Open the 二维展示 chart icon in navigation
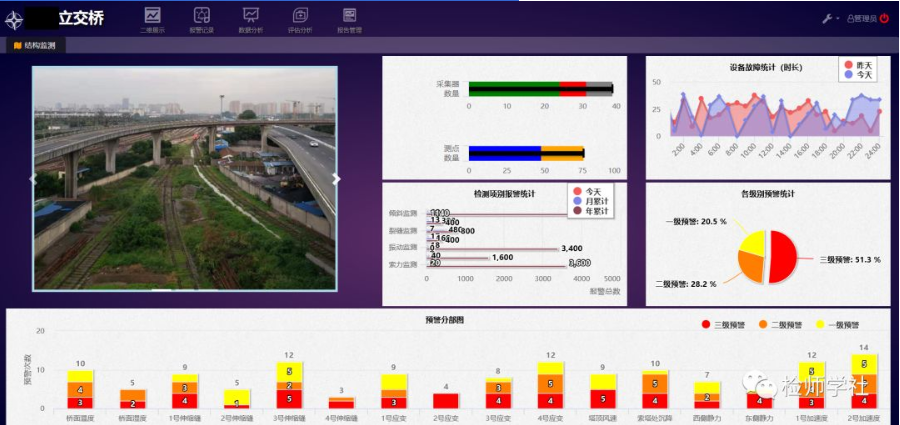900x425 pixels. (152, 16)
